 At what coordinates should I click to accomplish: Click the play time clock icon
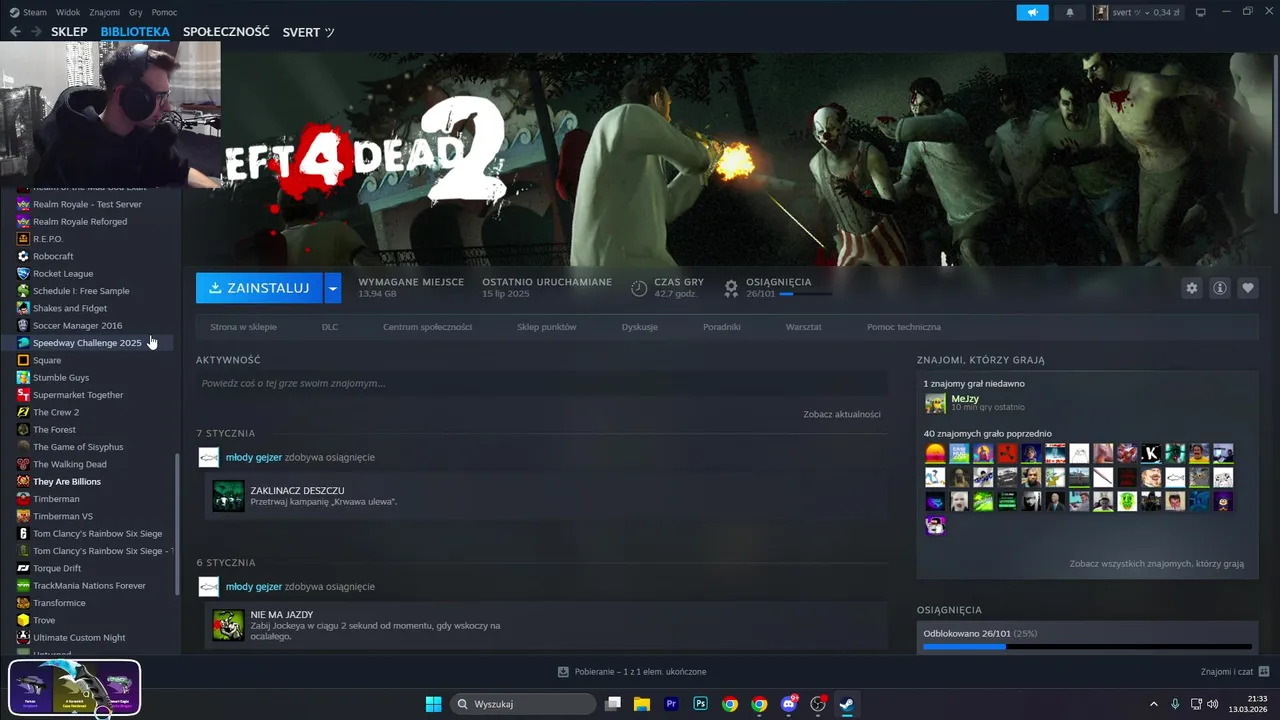(639, 288)
